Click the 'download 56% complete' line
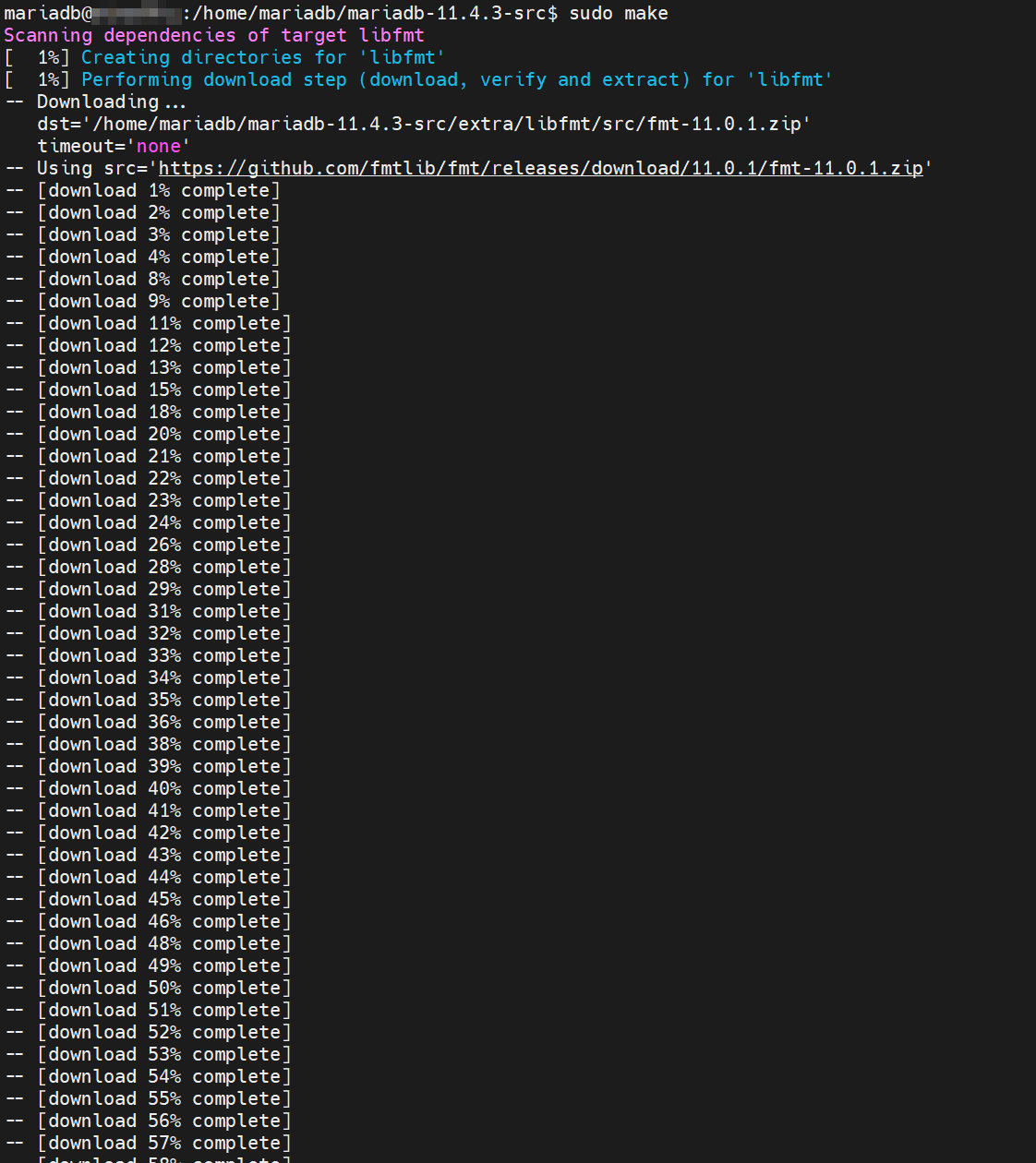 pyautogui.click(x=149, y=1121)
